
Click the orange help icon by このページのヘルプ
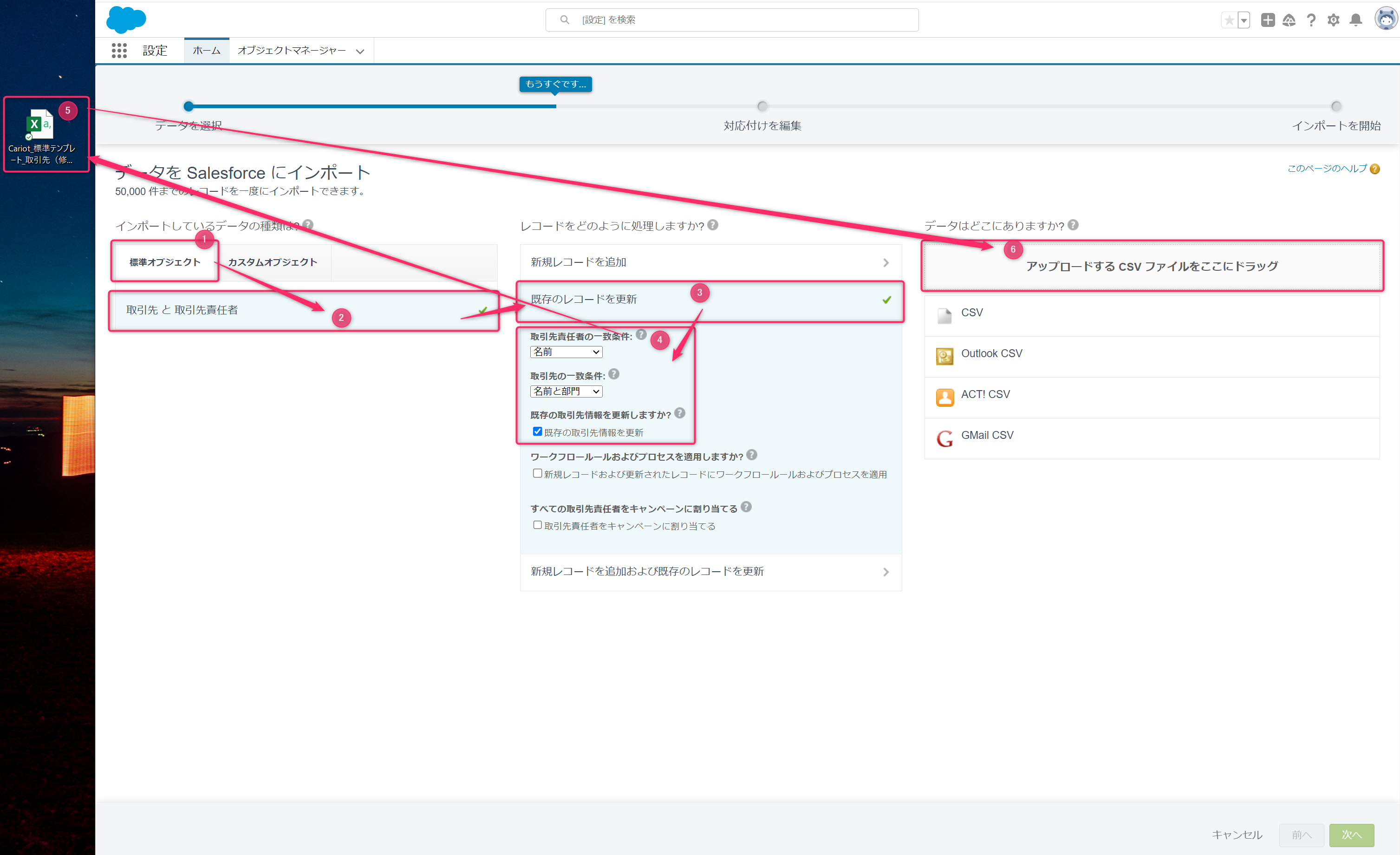coord(1374,170)
